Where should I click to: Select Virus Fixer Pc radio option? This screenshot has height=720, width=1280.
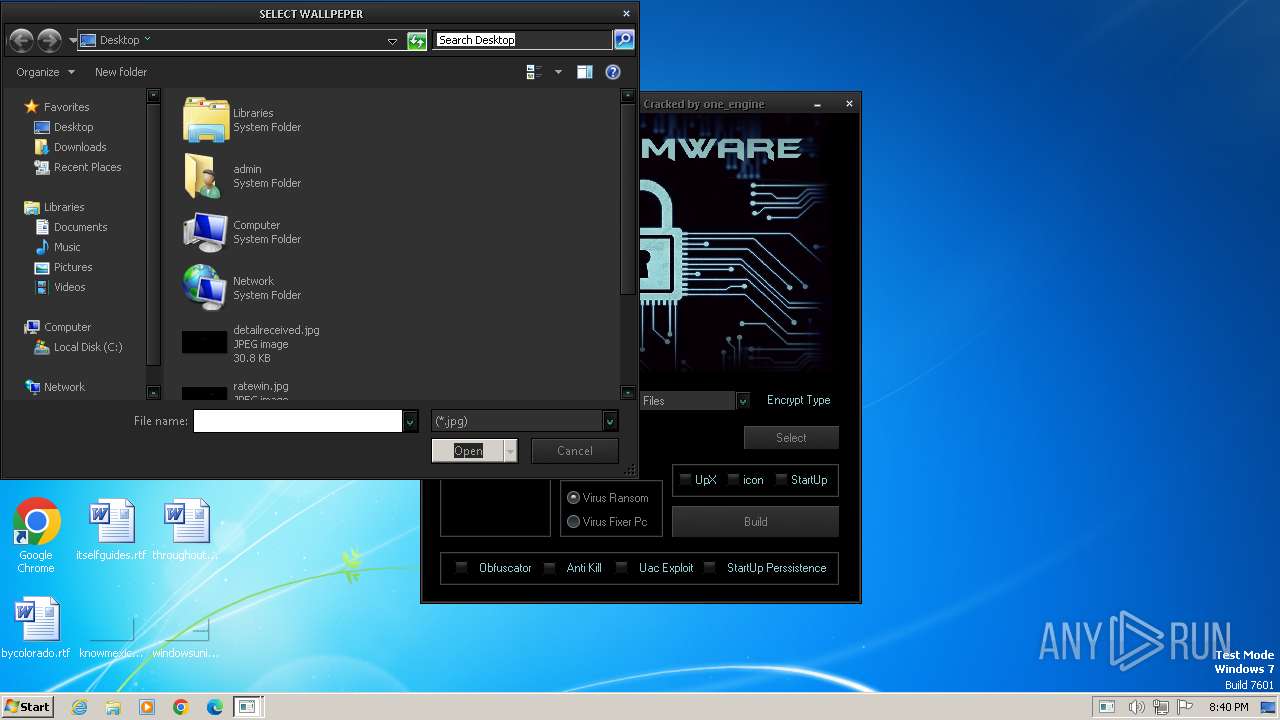click(x=573, y=521)
